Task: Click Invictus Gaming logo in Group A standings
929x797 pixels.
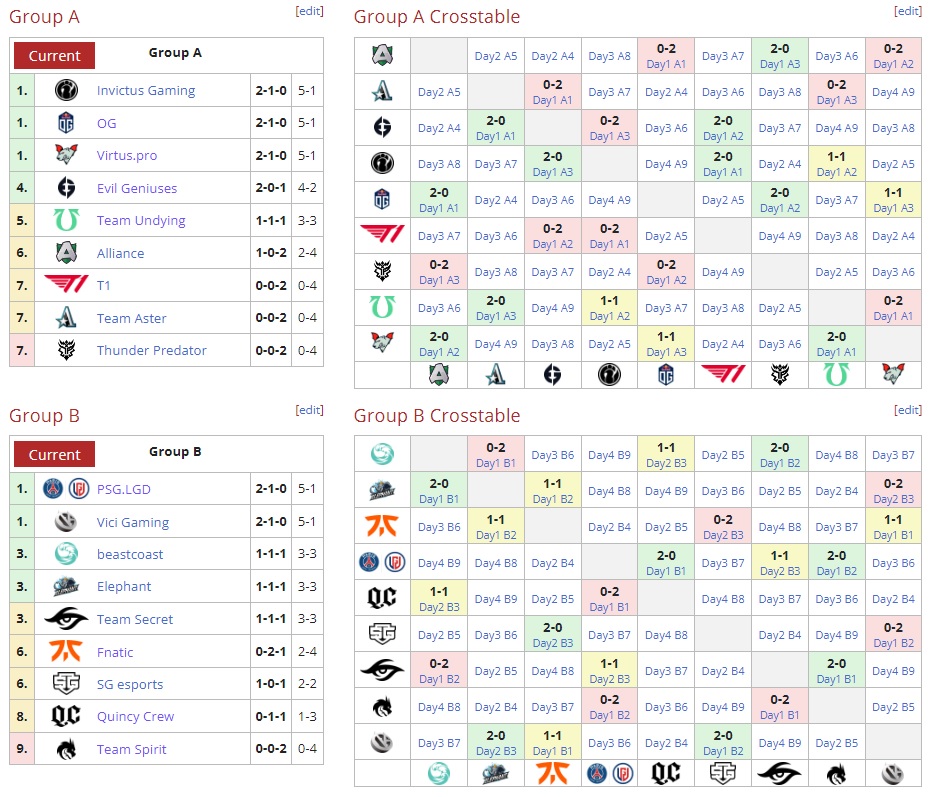Action: (67, 90)
